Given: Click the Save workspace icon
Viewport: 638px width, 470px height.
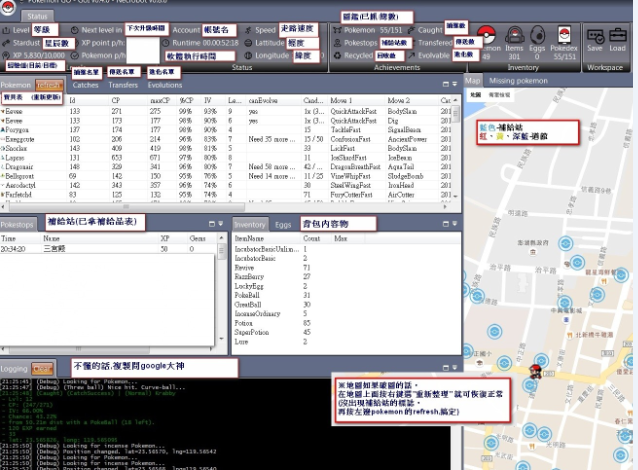Looking at the screenshot, I should [594, 38].
